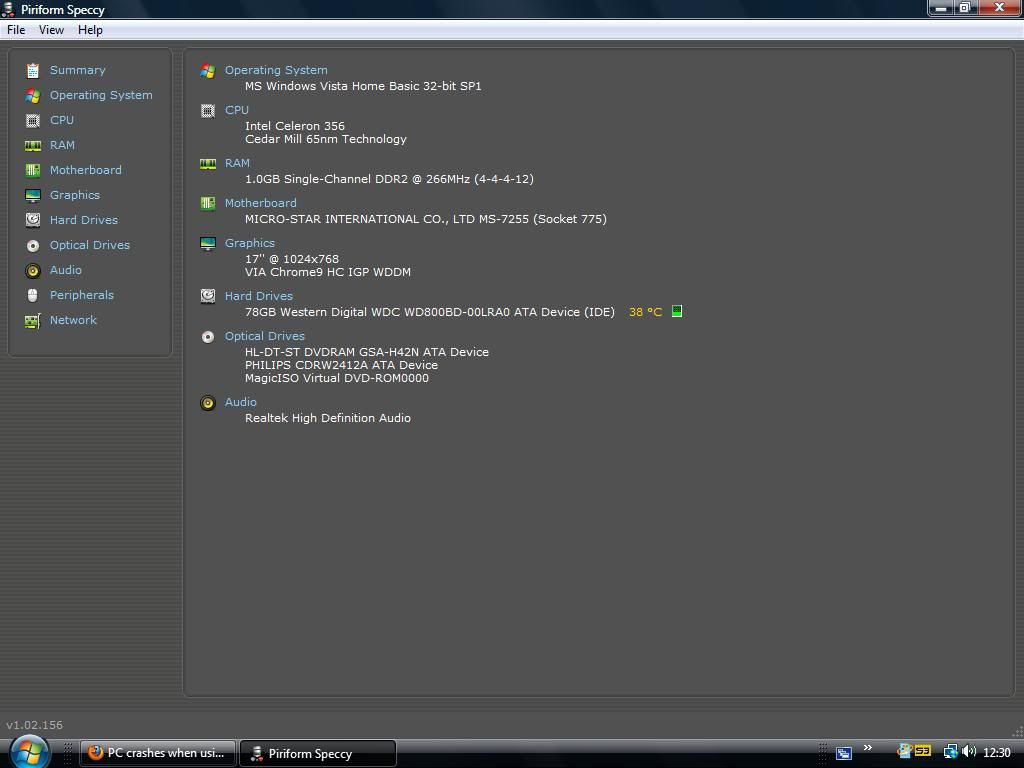Click the VIA Chrome9 HC IGP WDDM text
The width and height of the screenshot is (1024, 768).
click(x=328, y=272)
